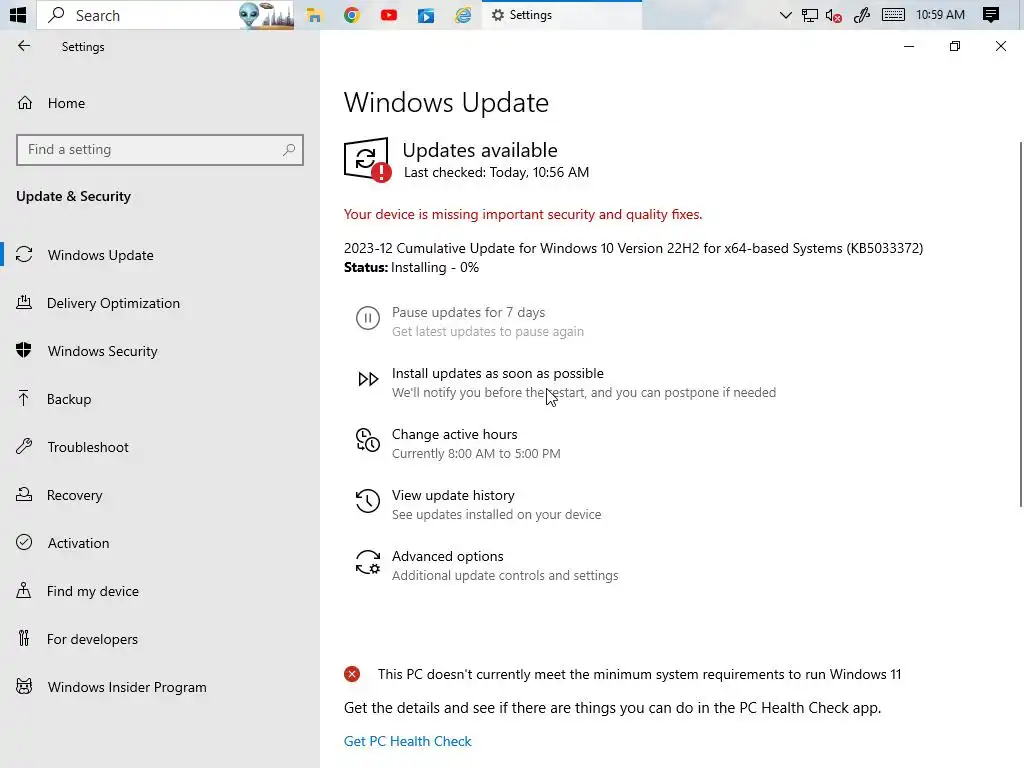Open network status tray icon
The image size is (1024, 768).
click(810, 14)
